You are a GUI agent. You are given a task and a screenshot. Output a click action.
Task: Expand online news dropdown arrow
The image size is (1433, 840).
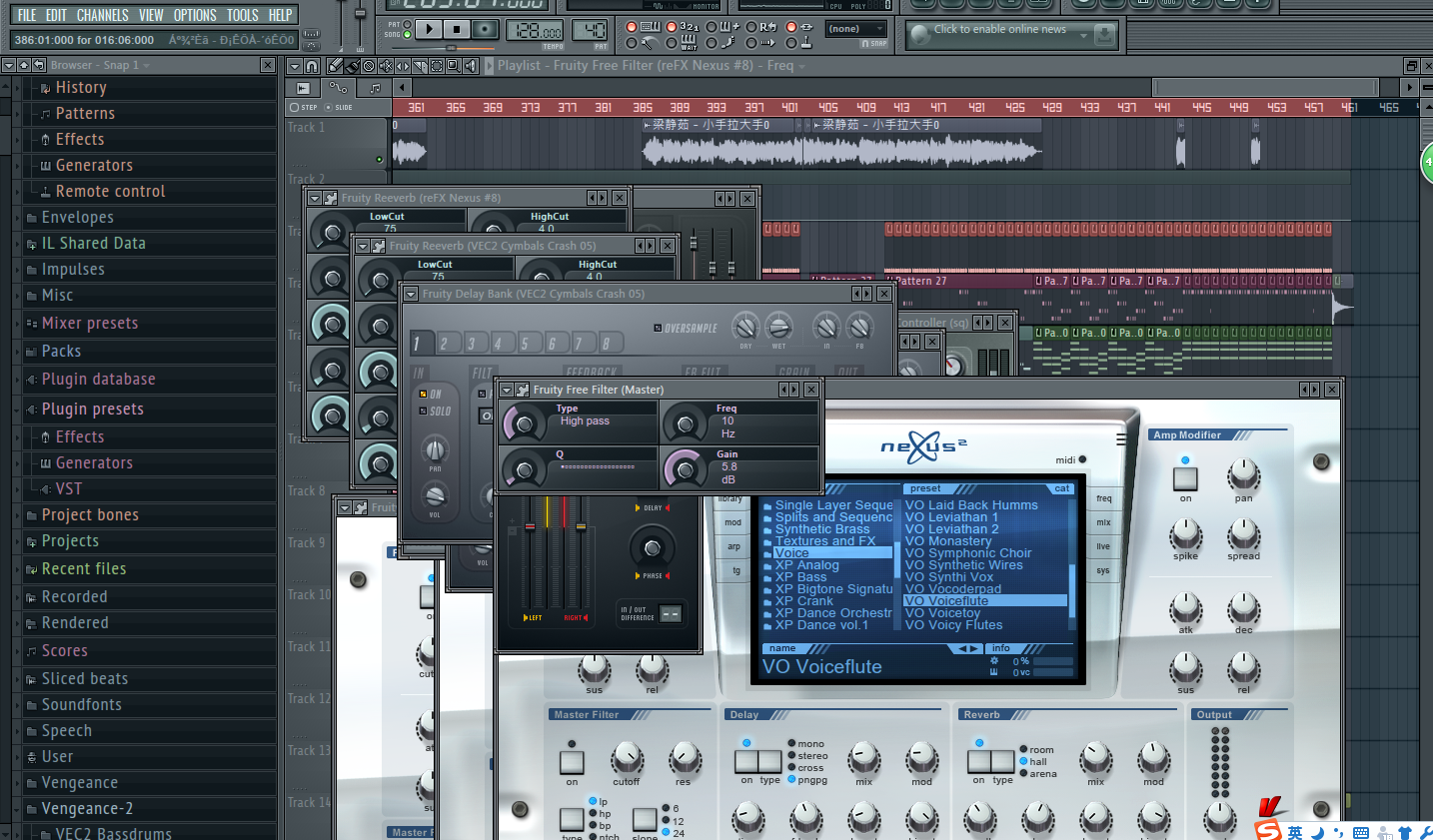pyautogui.click(x=1083, y=36)
